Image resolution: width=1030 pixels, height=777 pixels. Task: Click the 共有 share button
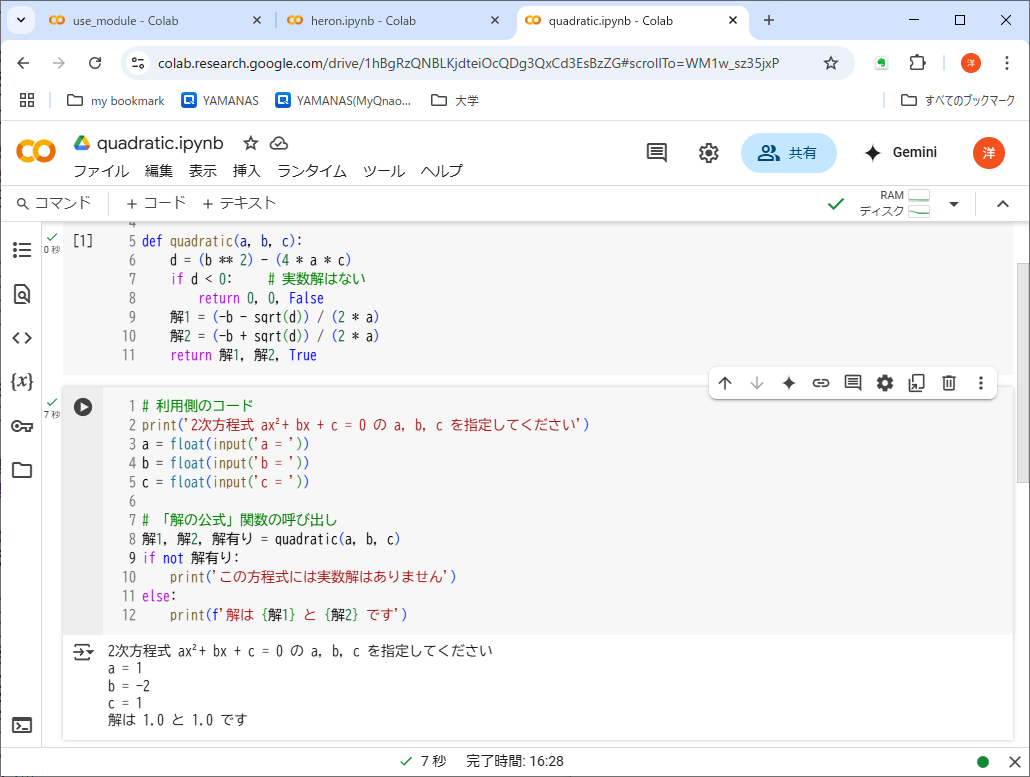[x=788, y=153]
